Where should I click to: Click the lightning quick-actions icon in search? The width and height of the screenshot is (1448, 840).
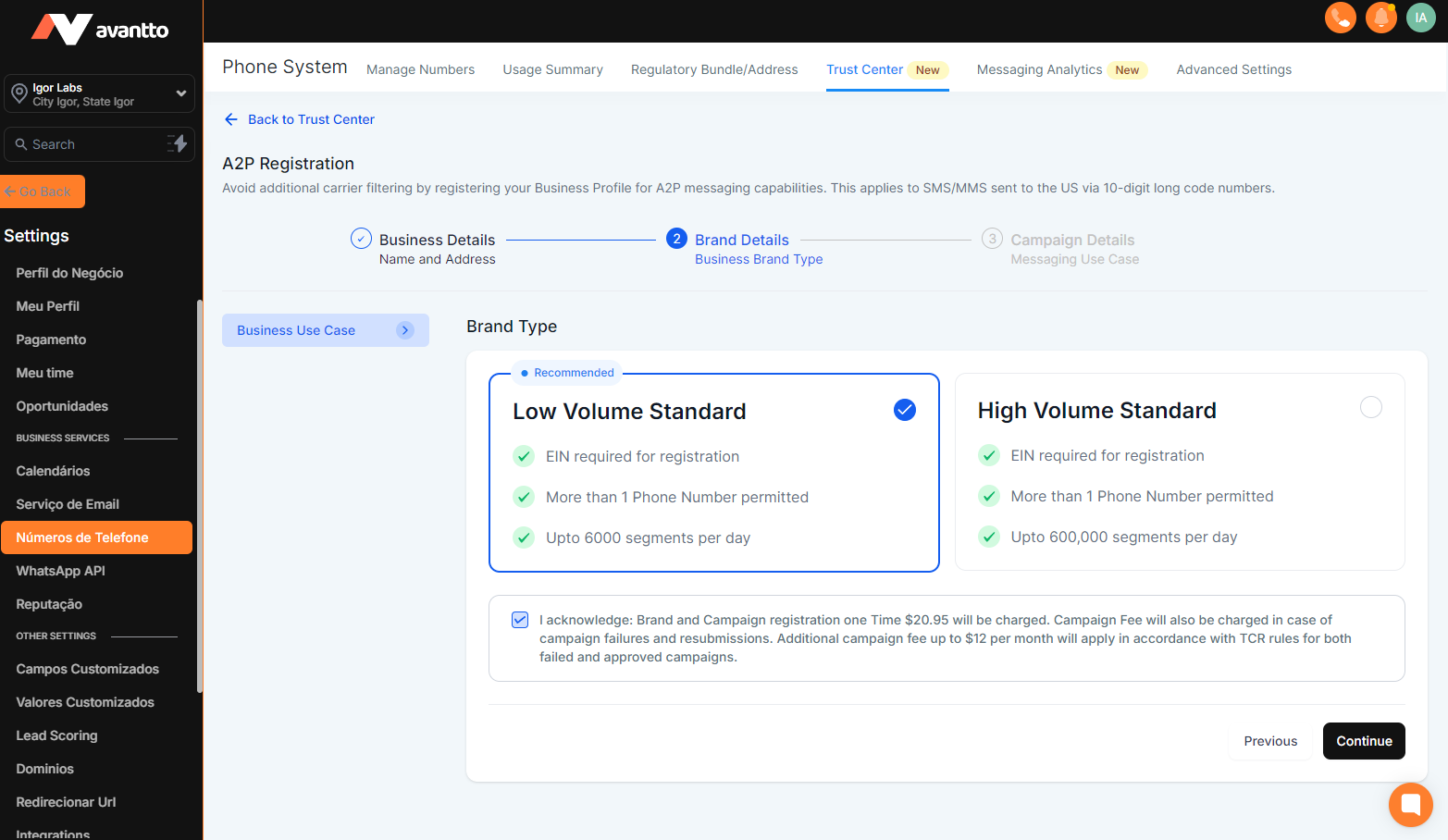177,144
